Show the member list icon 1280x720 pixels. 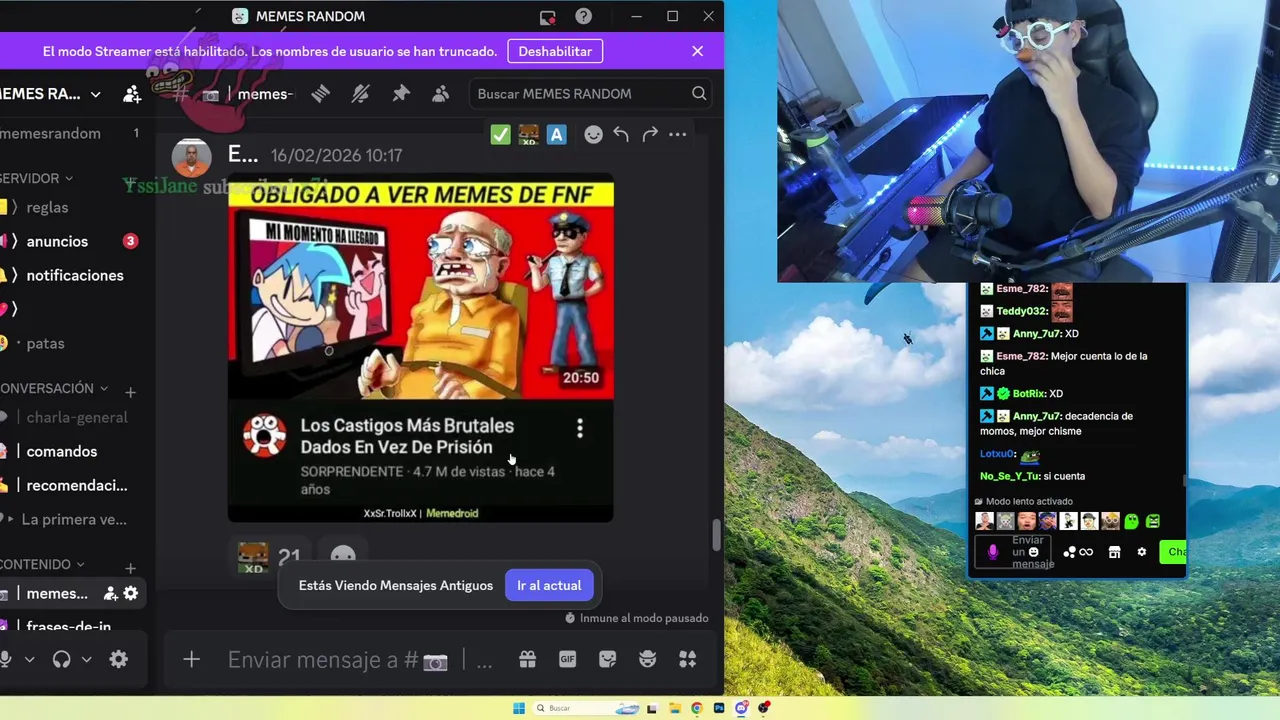coord(441,93)
